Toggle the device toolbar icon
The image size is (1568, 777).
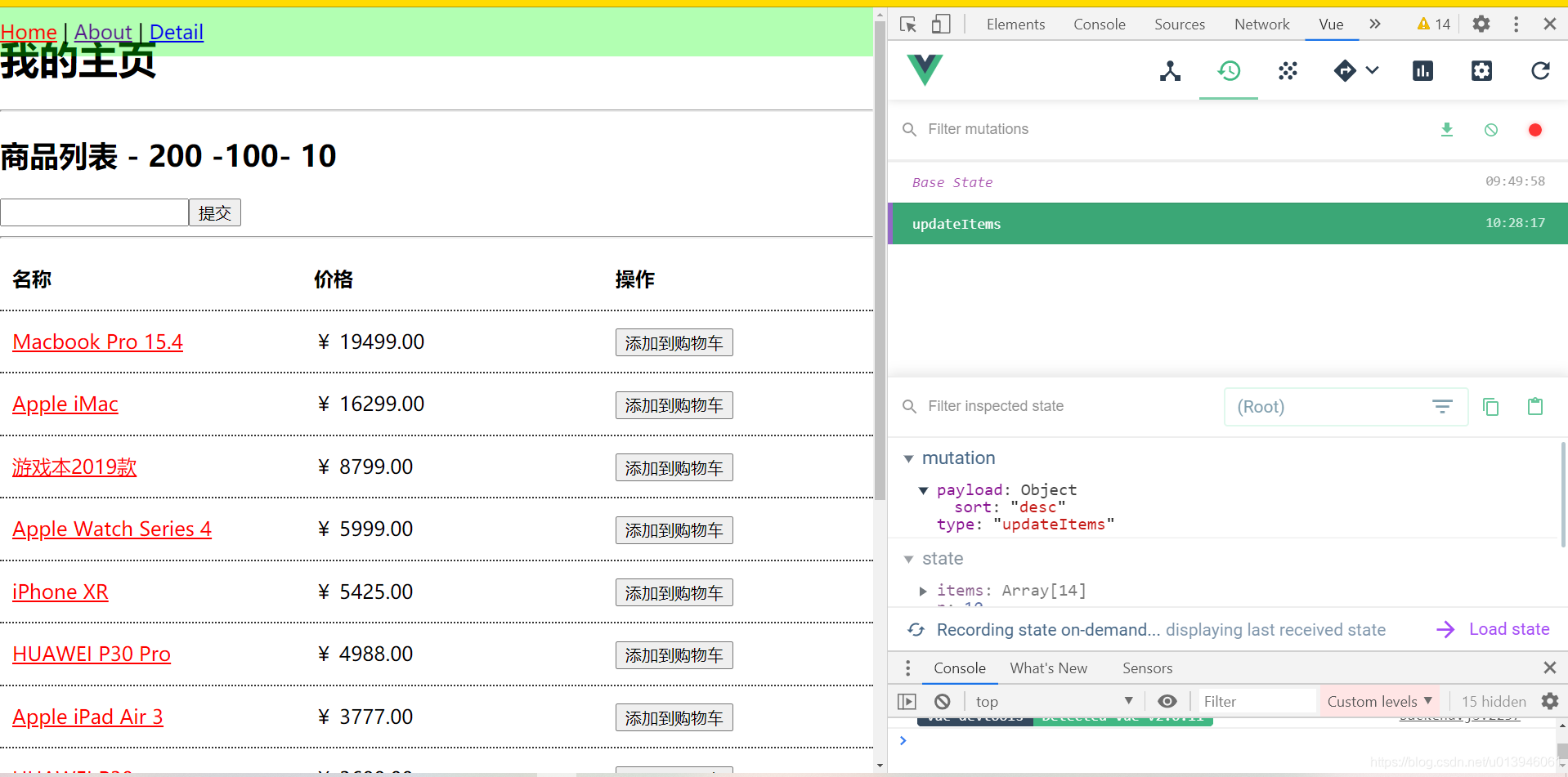[x=941, y=25]
